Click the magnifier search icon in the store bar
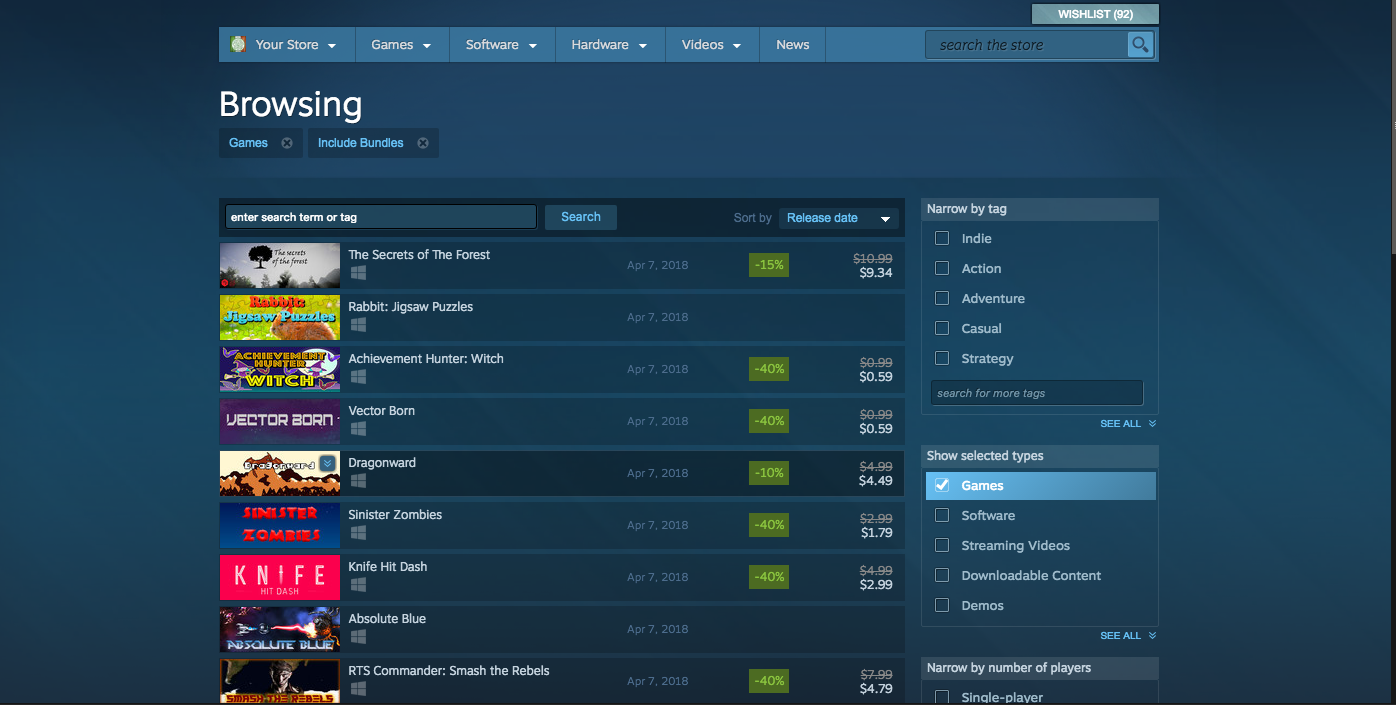Image resolution: width=1396 pixels, height=705 pixels. tap(1139, 45)
